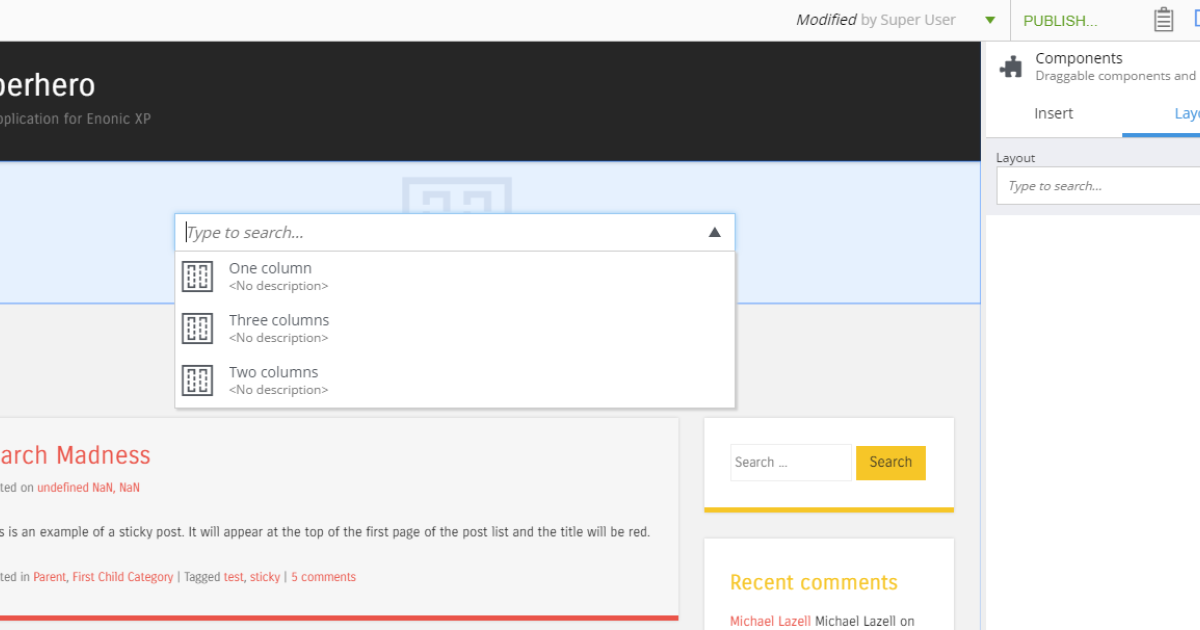Click the One column layout icon
1200x630 pixels.
(x=197, y=276)
